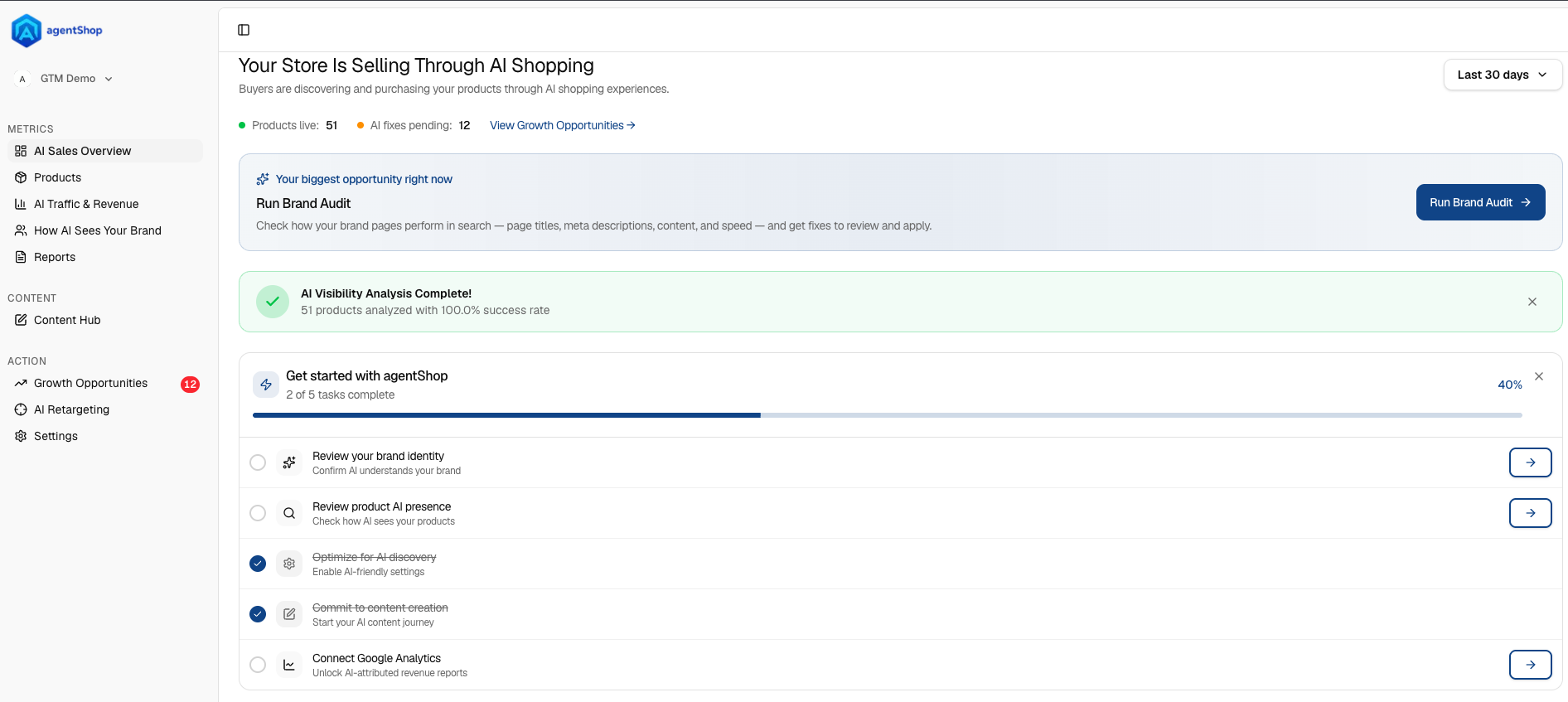Click the agentShop logo icon
The height and width of the screenshot is (702, 1568).
27,31
